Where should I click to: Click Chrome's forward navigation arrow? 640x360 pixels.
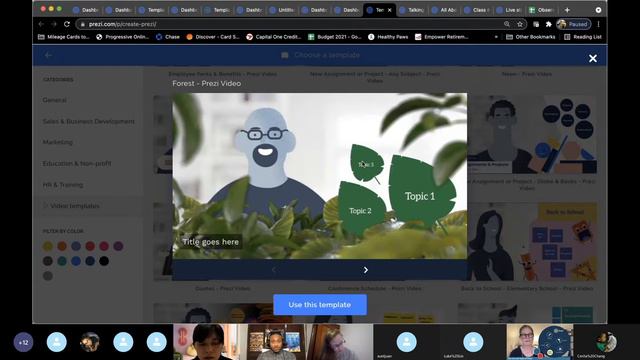(54, 24)
